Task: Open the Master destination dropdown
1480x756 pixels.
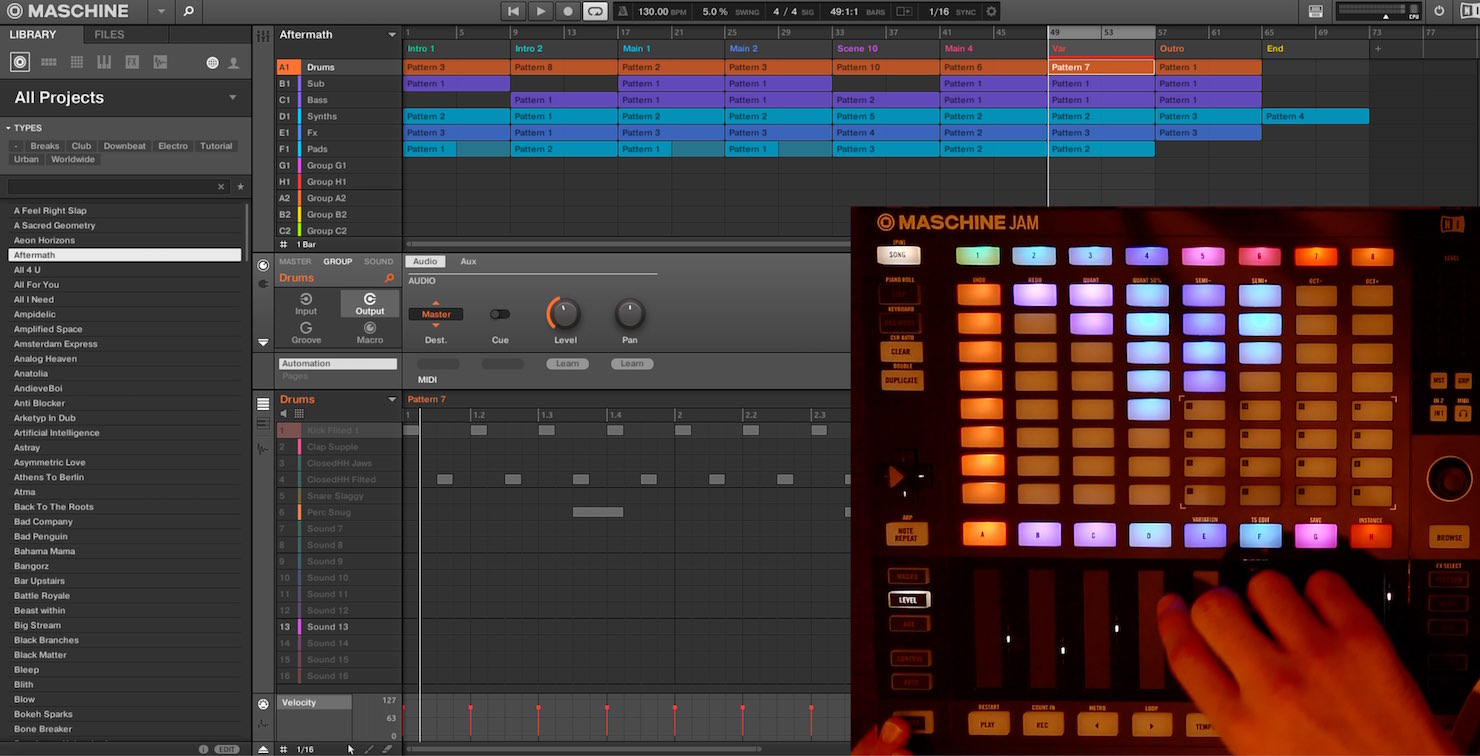Action: 436,314
